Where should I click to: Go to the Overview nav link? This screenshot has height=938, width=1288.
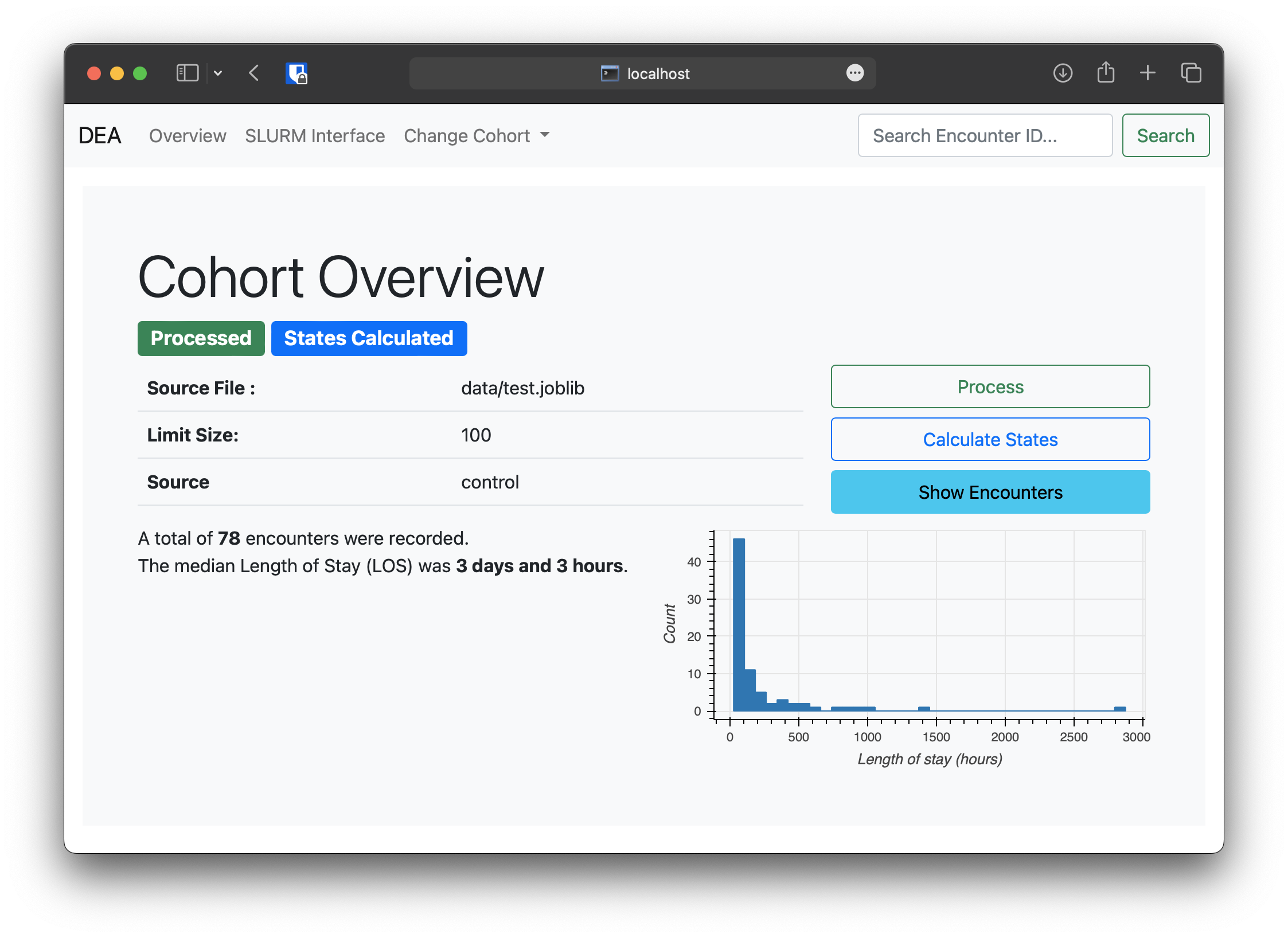pos(188,136)
